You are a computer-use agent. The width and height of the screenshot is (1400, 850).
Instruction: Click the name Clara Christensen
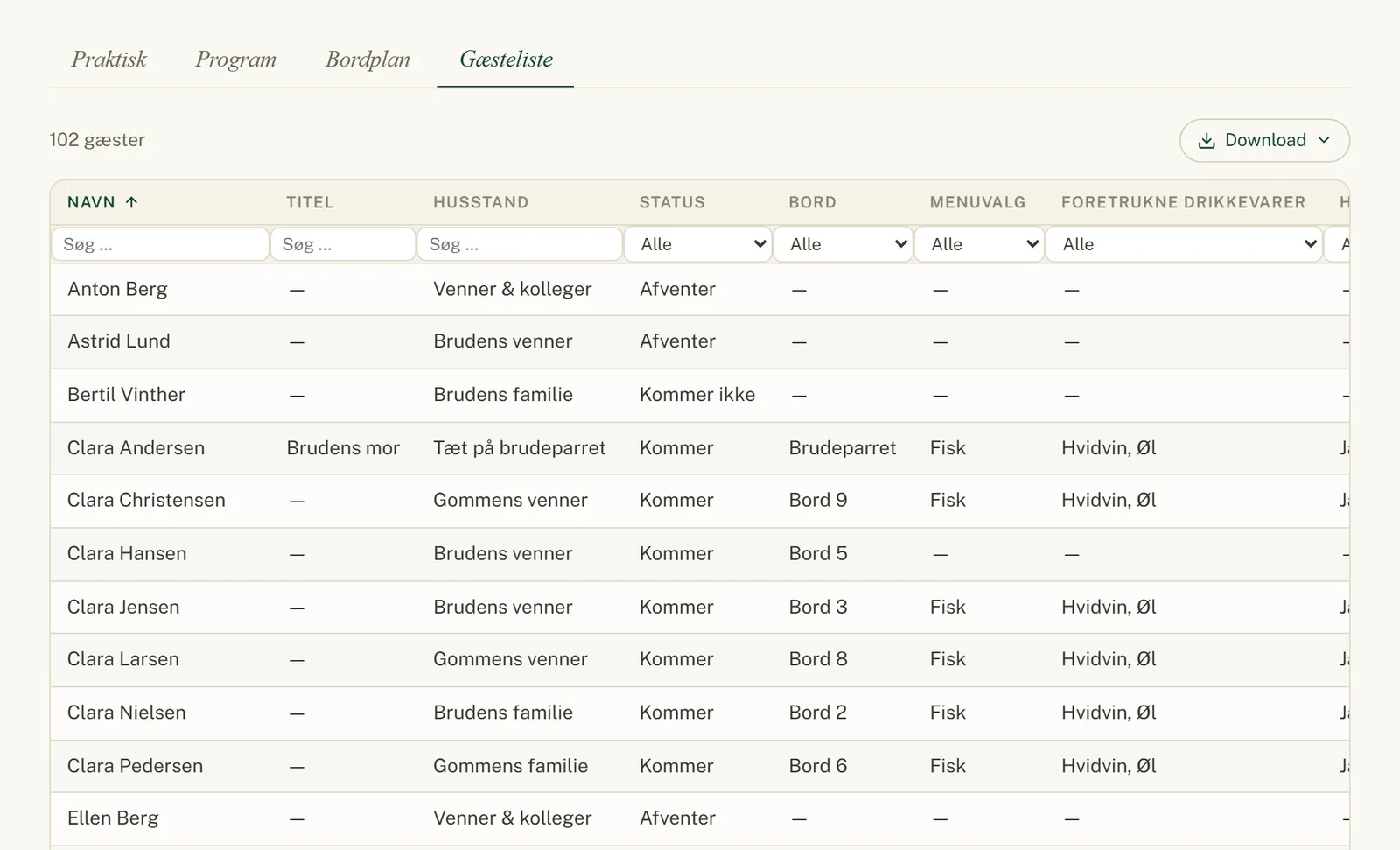pyautogui.click(x=146, y=501)
